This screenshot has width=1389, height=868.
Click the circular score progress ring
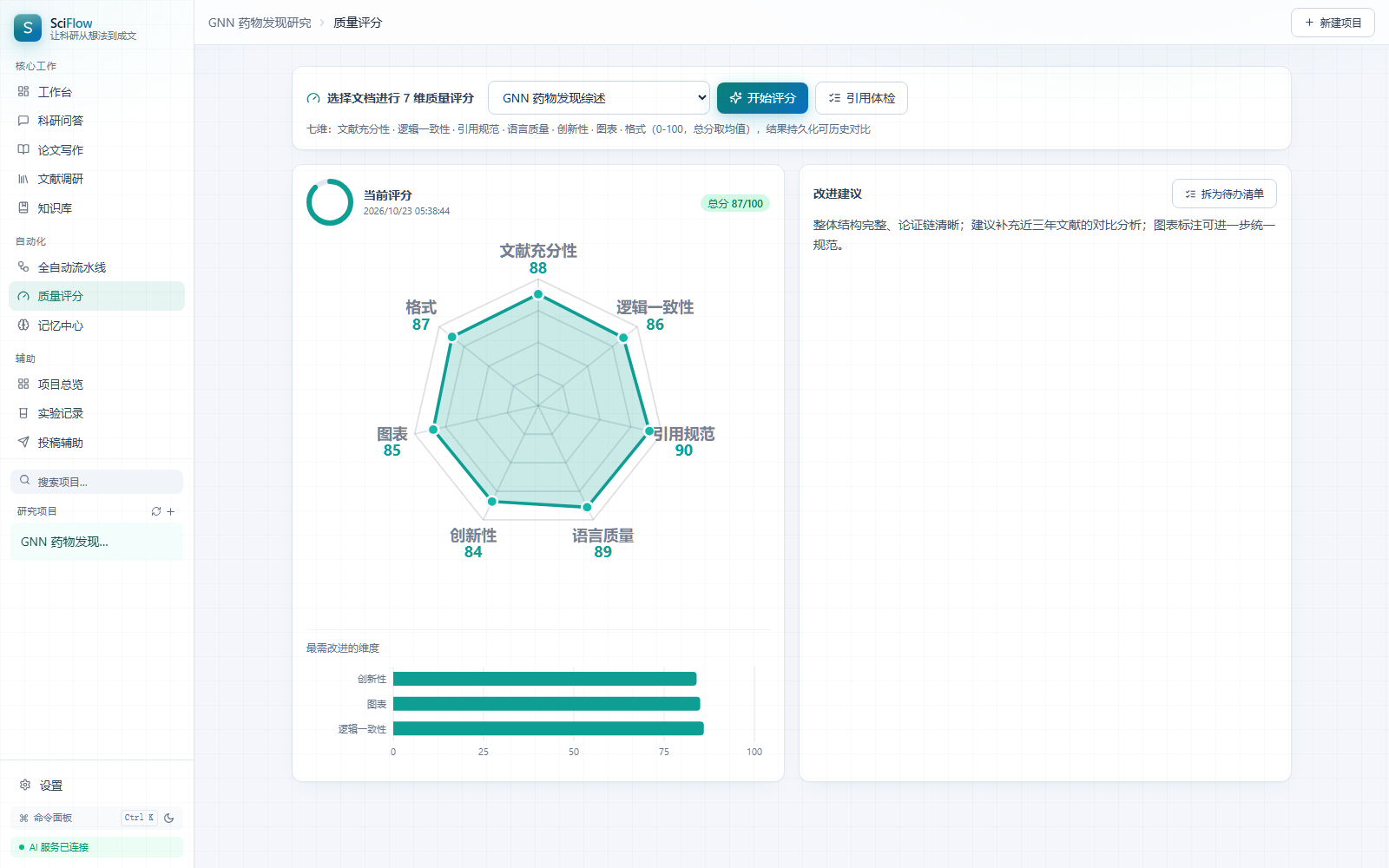pyautogui.click(x=330, y=202)
